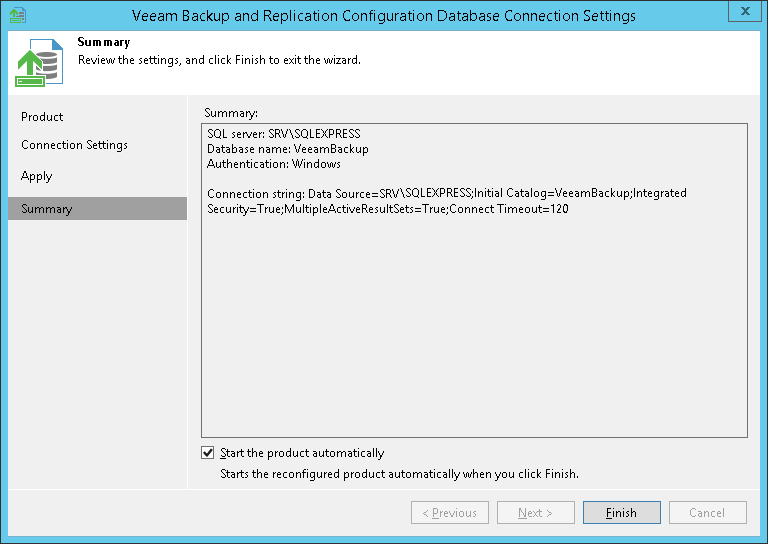Image resolution: width=768 pixels, height=544 pixels.
Task: Go to the Product step
Action: click(x=42, y=117)
